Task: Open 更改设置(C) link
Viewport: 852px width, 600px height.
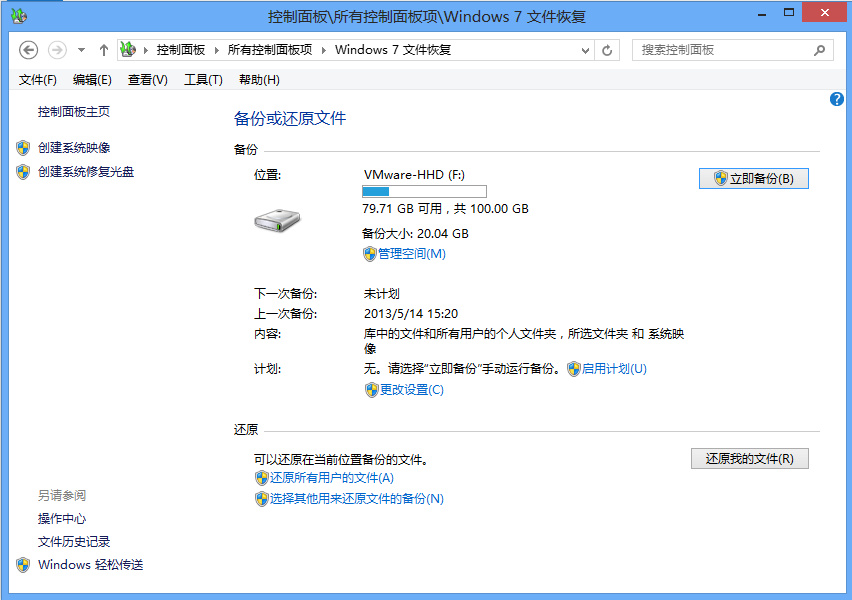Action: click(411, 390)
